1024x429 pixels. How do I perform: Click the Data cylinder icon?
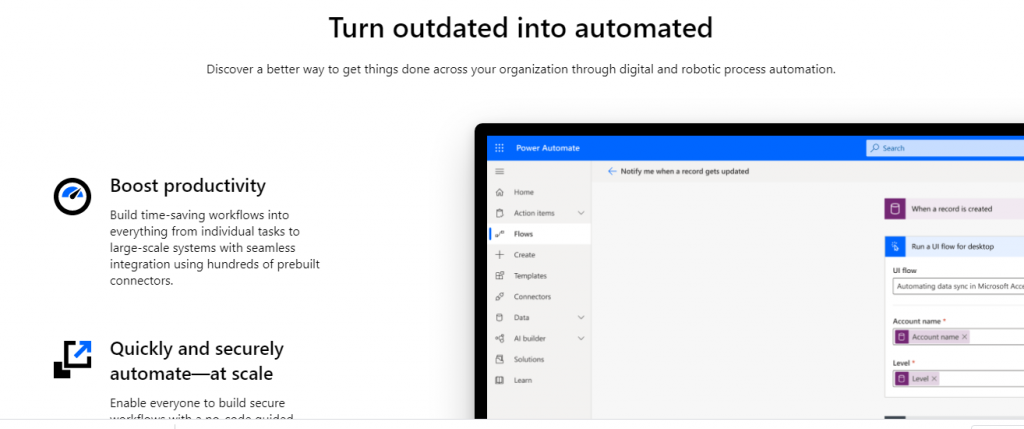[500, 317]
